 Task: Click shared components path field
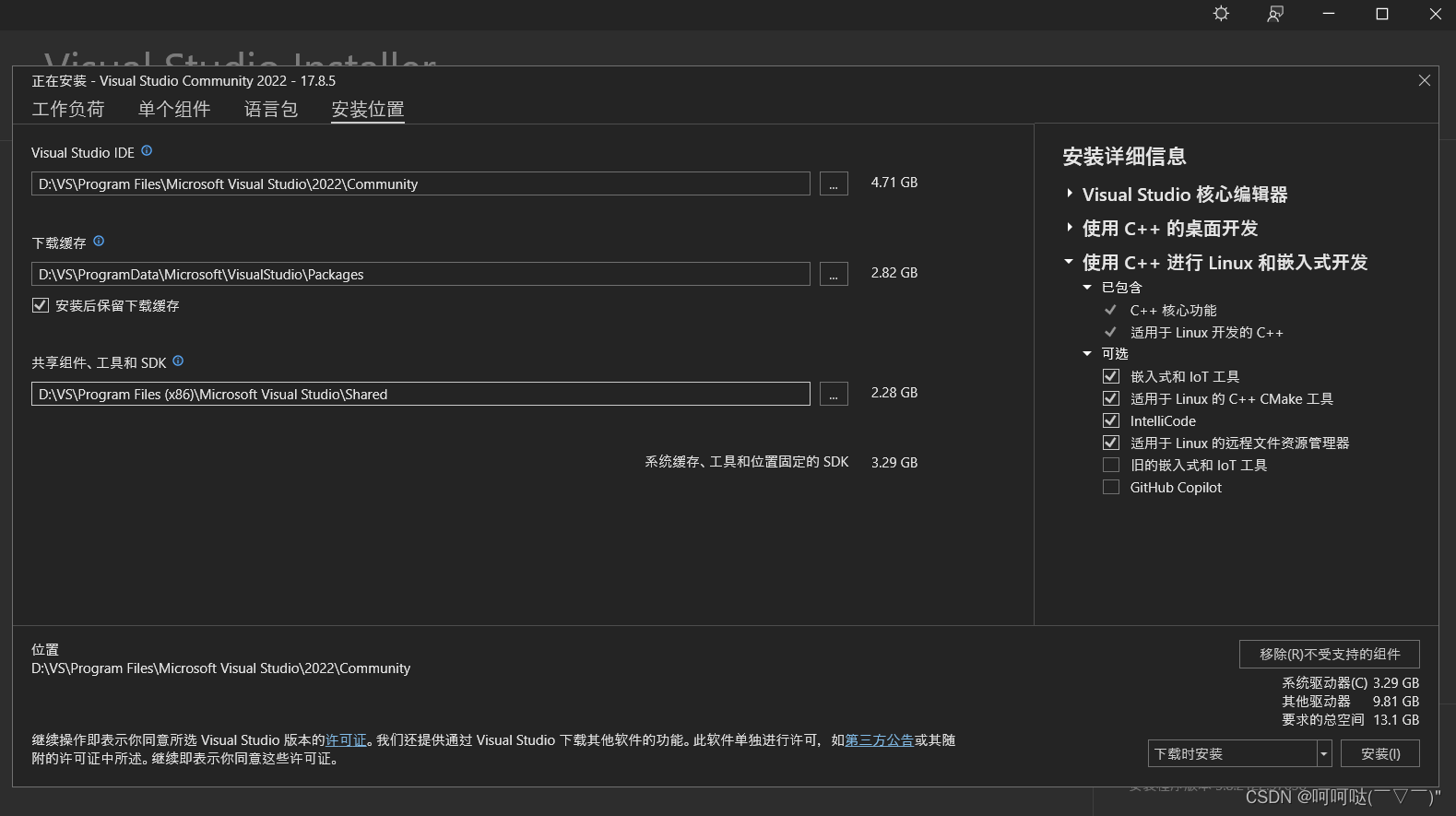420,394
